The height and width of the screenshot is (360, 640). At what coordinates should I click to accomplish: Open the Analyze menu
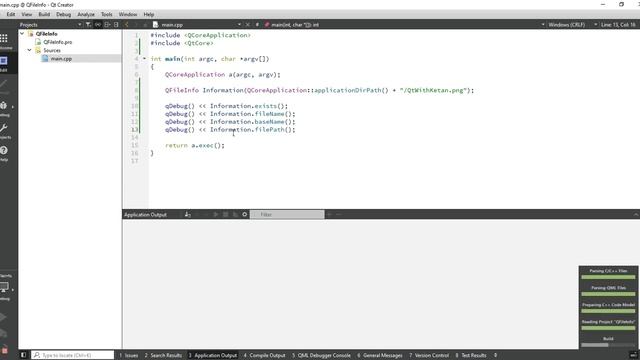(x=86, y=14)
